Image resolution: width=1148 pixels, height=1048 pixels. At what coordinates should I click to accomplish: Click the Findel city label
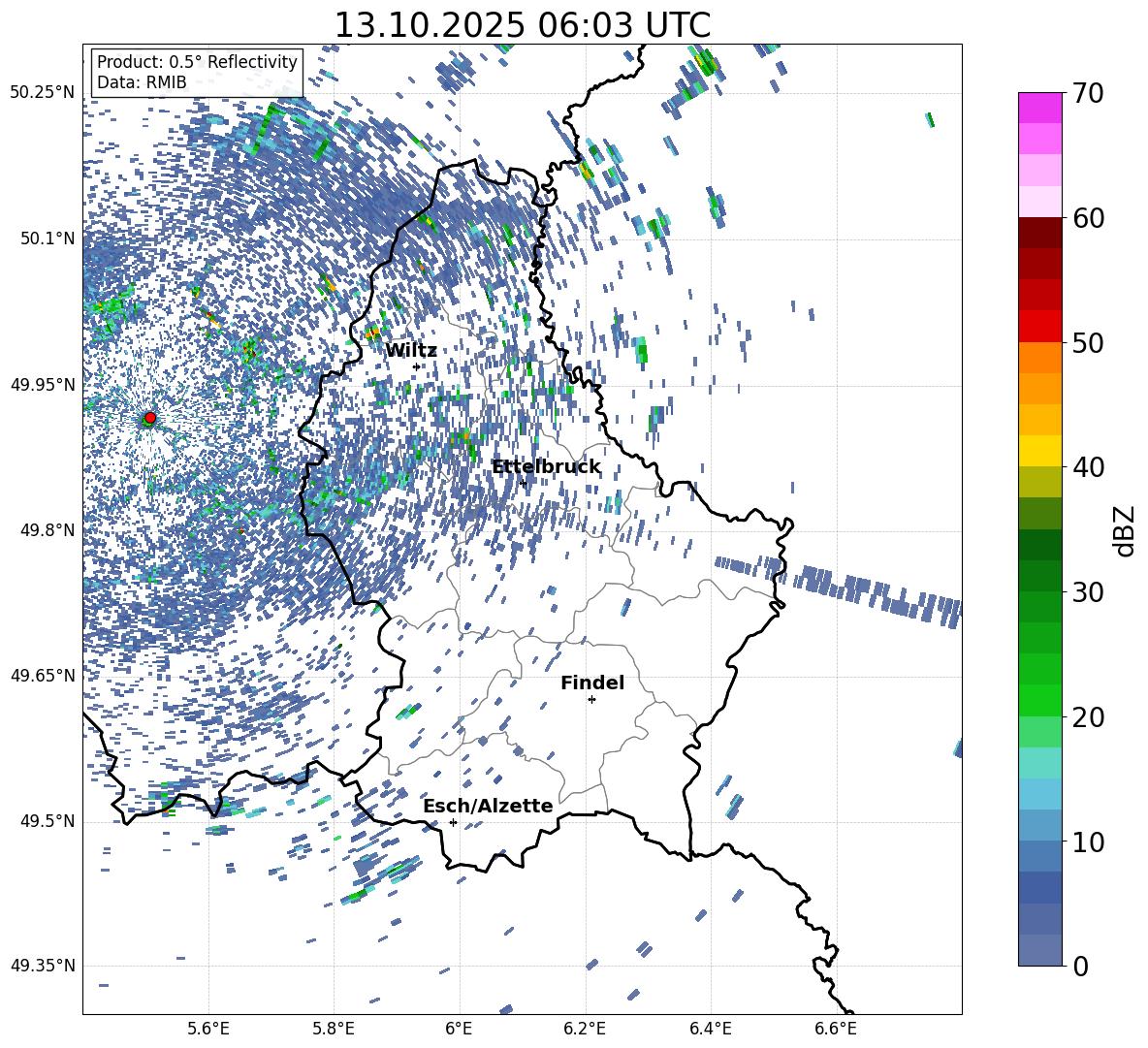pos(592,683)
